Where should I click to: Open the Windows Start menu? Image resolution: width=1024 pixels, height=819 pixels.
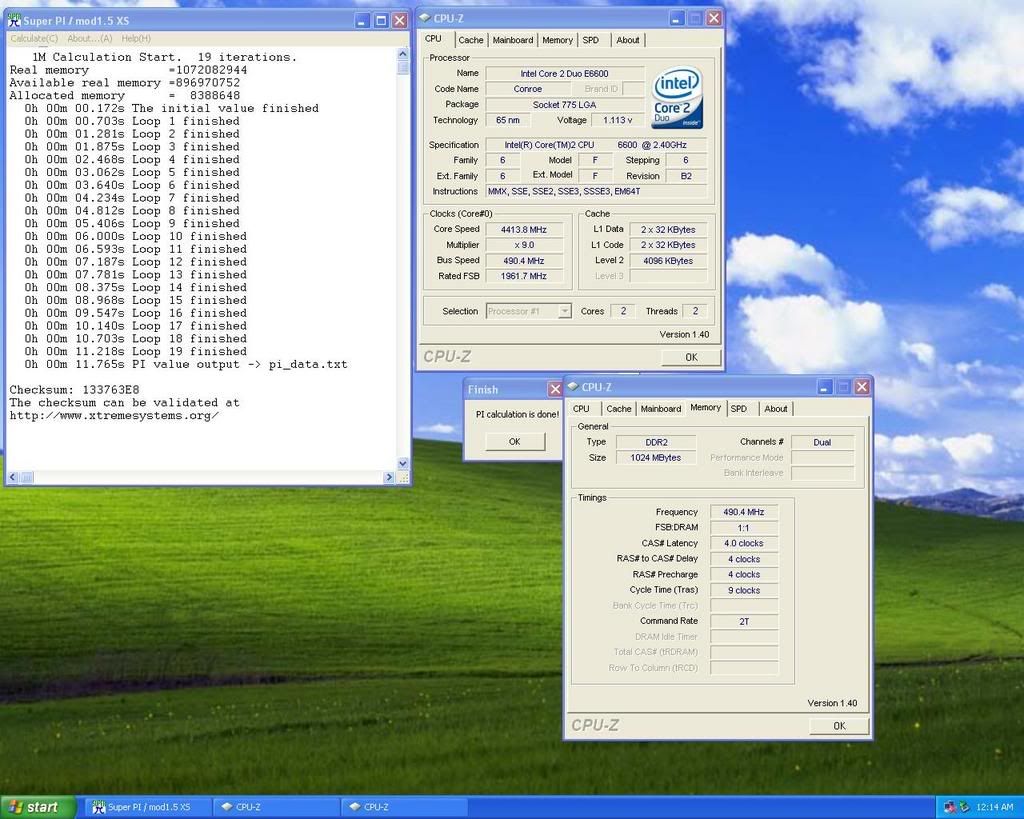pos(38,807)
